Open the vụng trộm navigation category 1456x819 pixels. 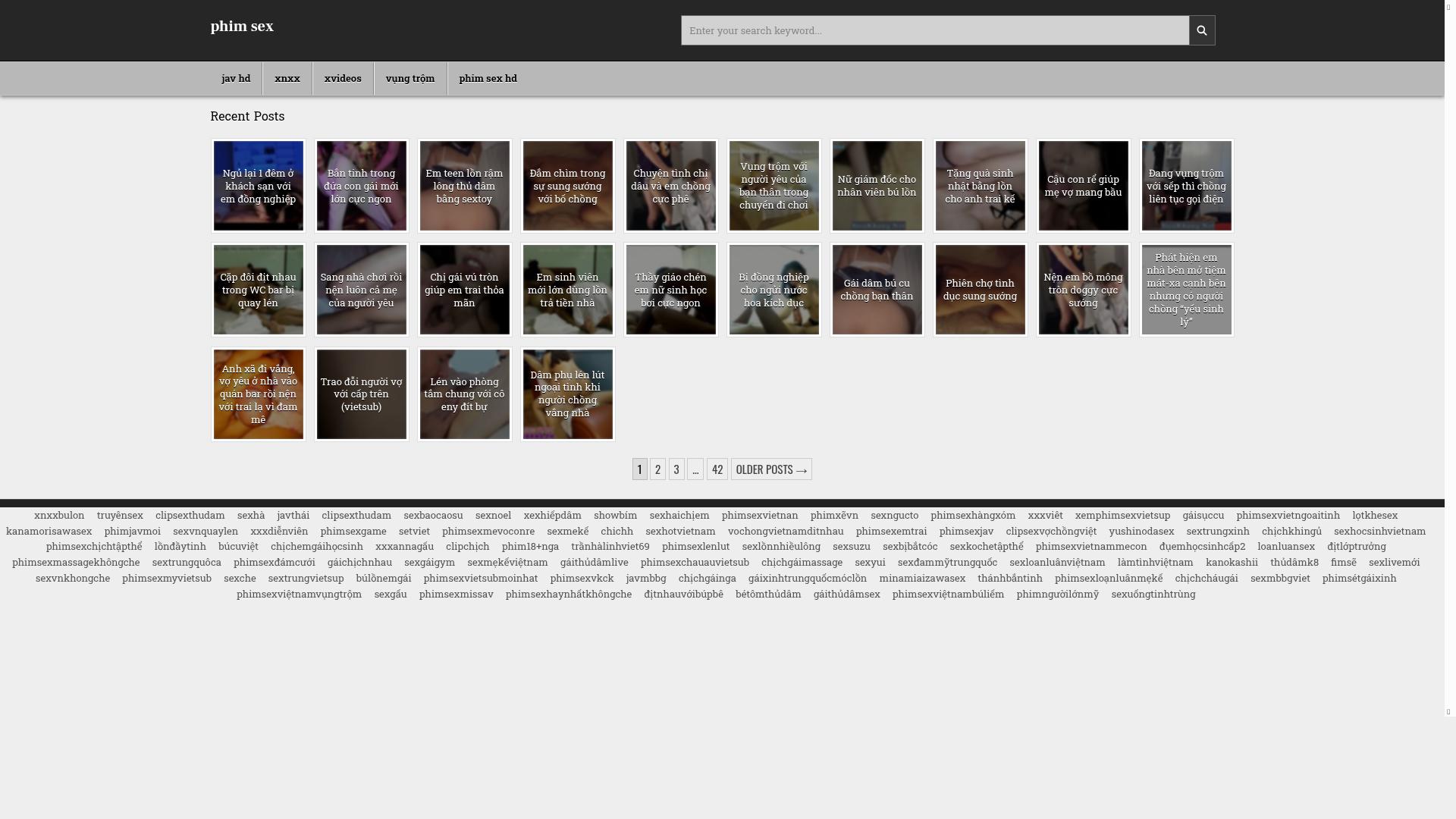[410, 78]
